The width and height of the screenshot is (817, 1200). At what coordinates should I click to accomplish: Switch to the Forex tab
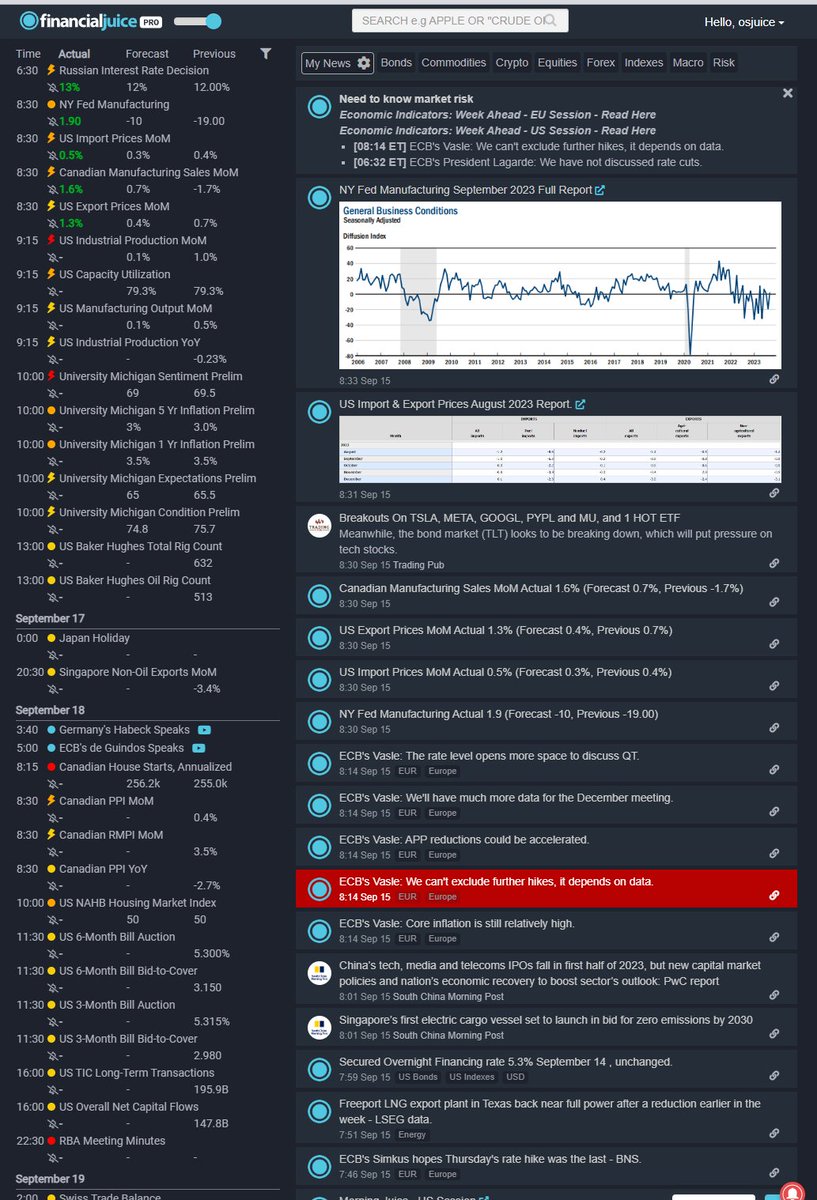coord(601,62)
